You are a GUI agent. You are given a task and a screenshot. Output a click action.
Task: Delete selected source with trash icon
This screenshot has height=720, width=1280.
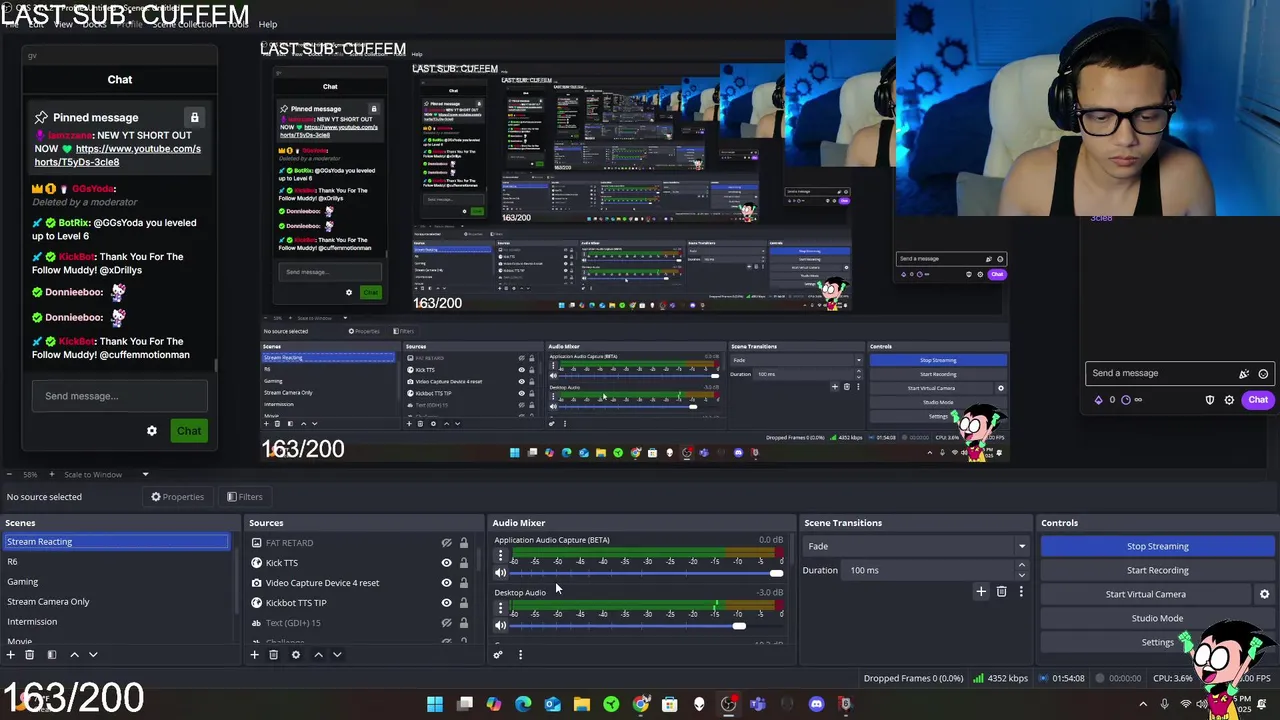click(273, 655)
